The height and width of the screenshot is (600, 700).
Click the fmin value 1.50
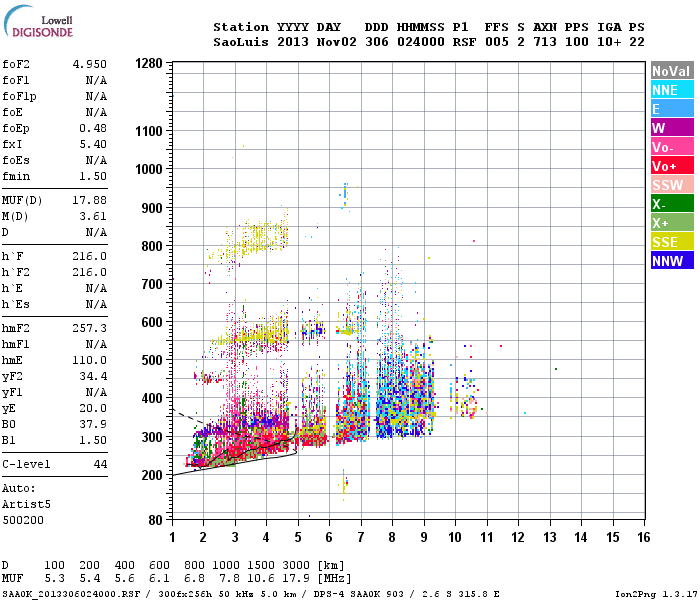(93, 176)
